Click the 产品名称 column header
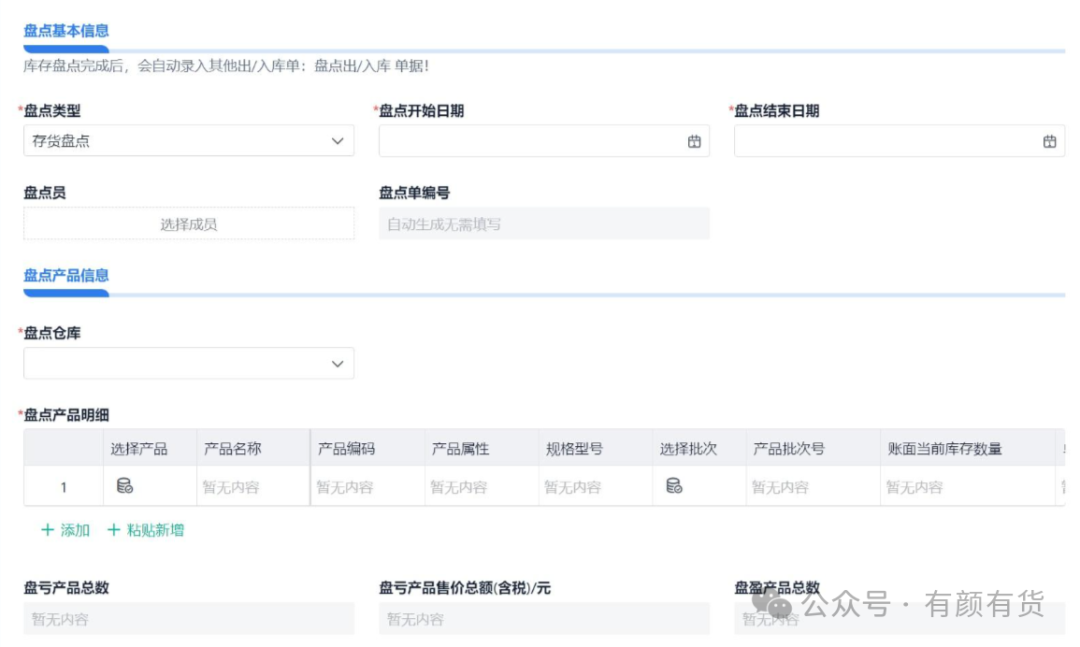The image size is (1080, 647). tap(232, 449)
